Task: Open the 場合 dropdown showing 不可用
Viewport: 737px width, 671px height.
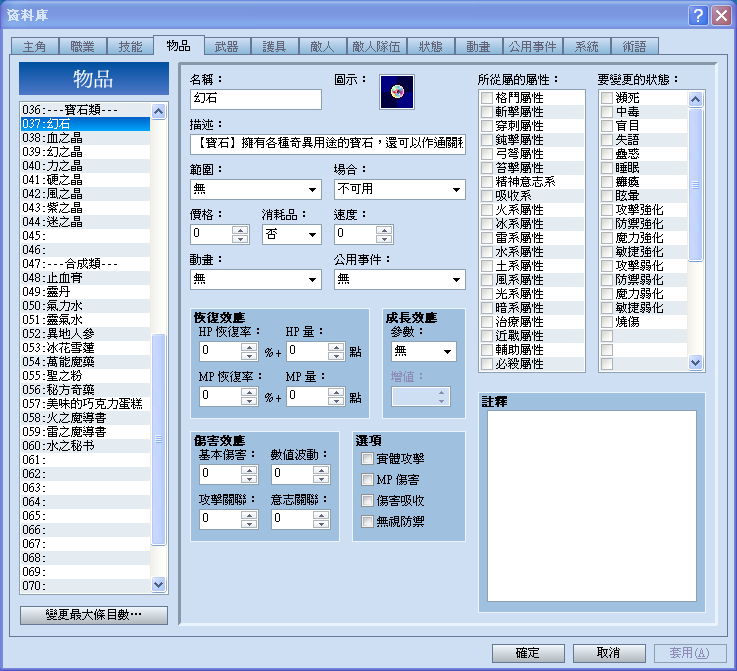Action: [x=400, y=189]
